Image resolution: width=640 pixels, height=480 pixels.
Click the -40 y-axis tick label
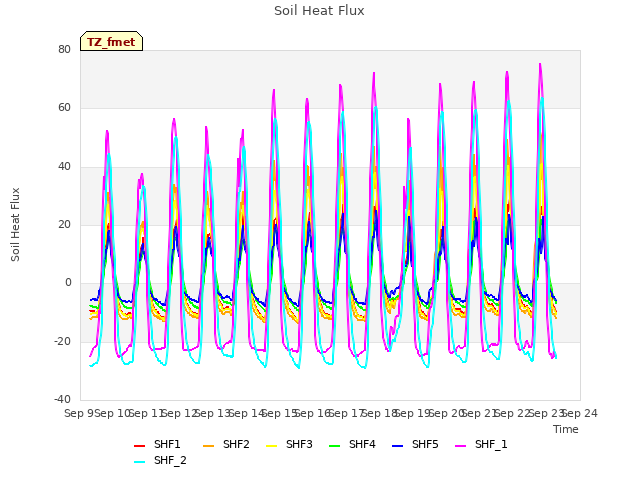point(62,400)
